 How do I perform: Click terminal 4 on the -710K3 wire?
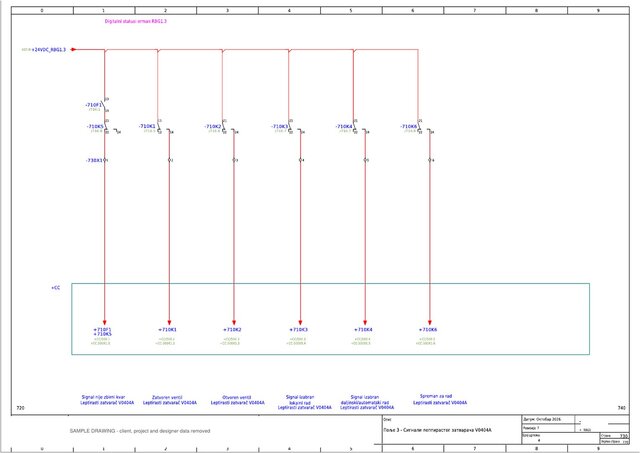click(301, 160)
